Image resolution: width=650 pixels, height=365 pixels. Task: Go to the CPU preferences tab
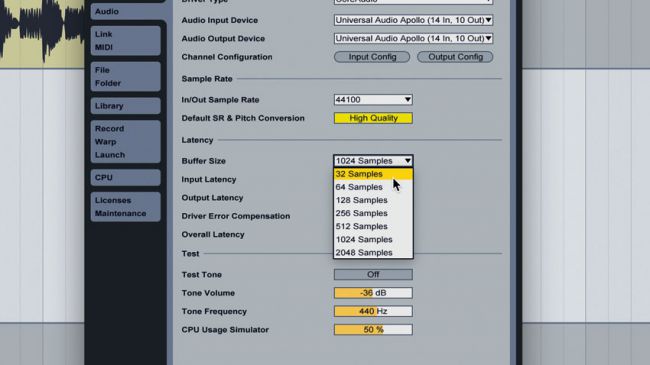coord(126,178)
